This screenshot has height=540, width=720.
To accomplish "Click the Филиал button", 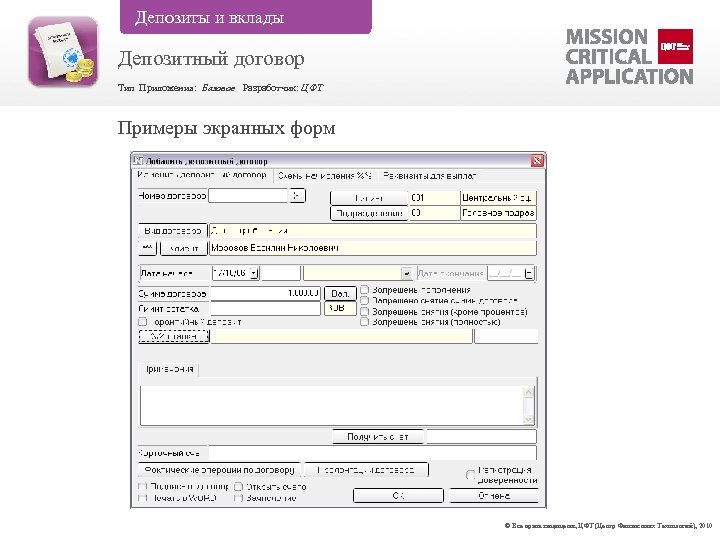I will 369,198.
